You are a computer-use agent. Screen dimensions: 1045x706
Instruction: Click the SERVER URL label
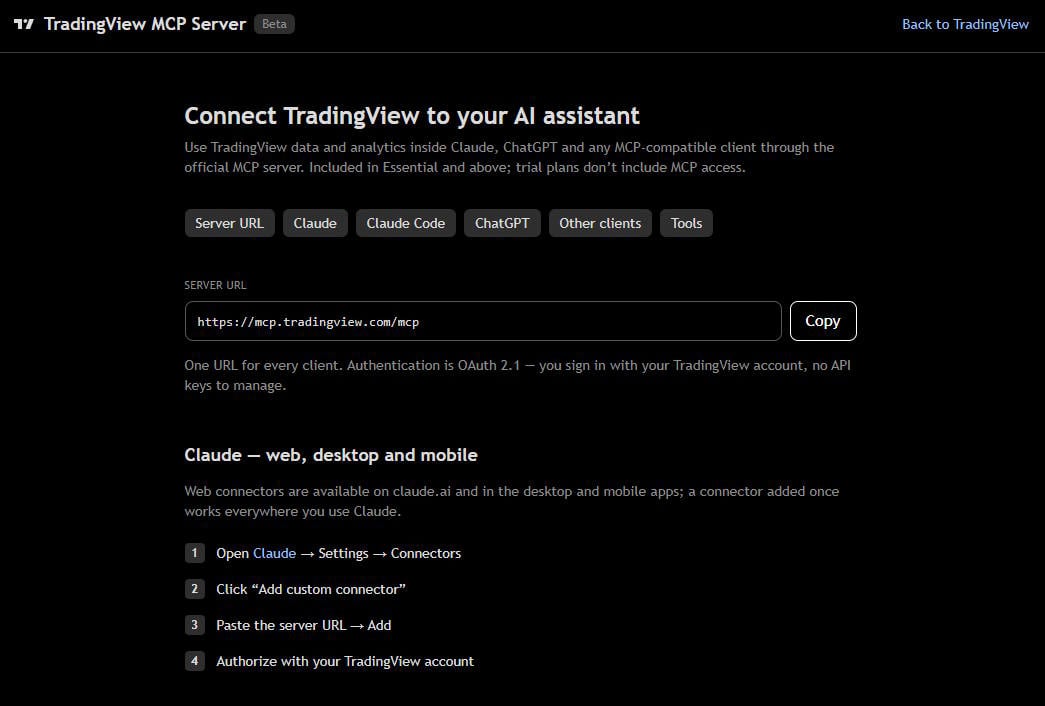point(215,285)
